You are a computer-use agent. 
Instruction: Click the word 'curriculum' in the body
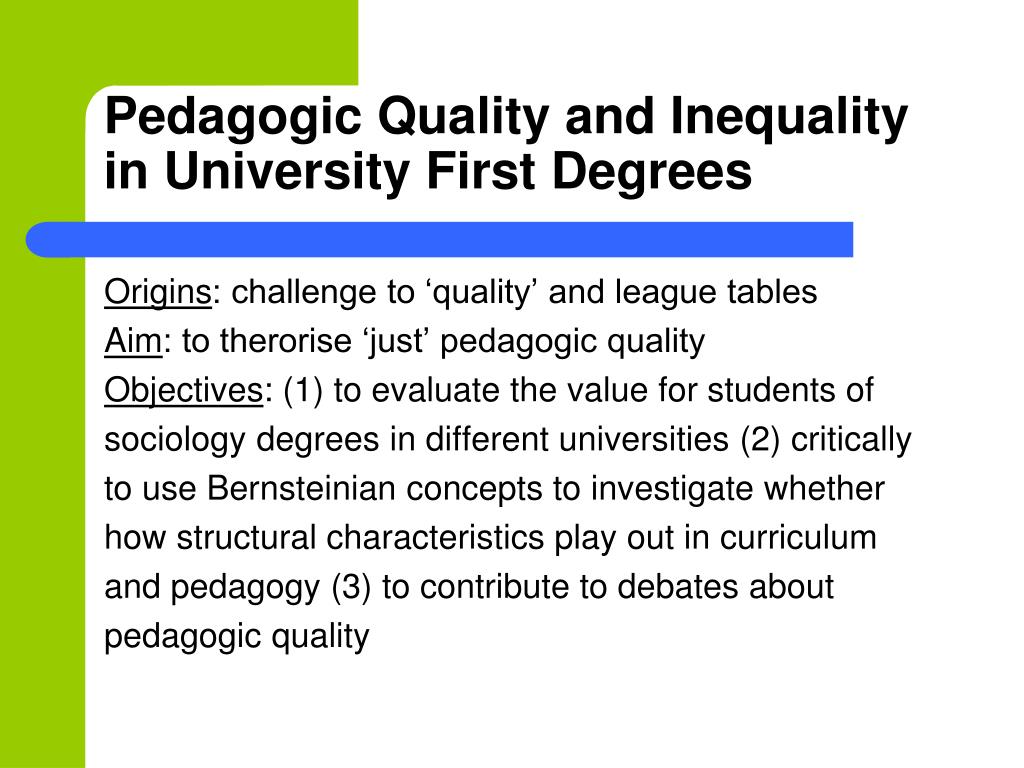(x=798, y=537)
